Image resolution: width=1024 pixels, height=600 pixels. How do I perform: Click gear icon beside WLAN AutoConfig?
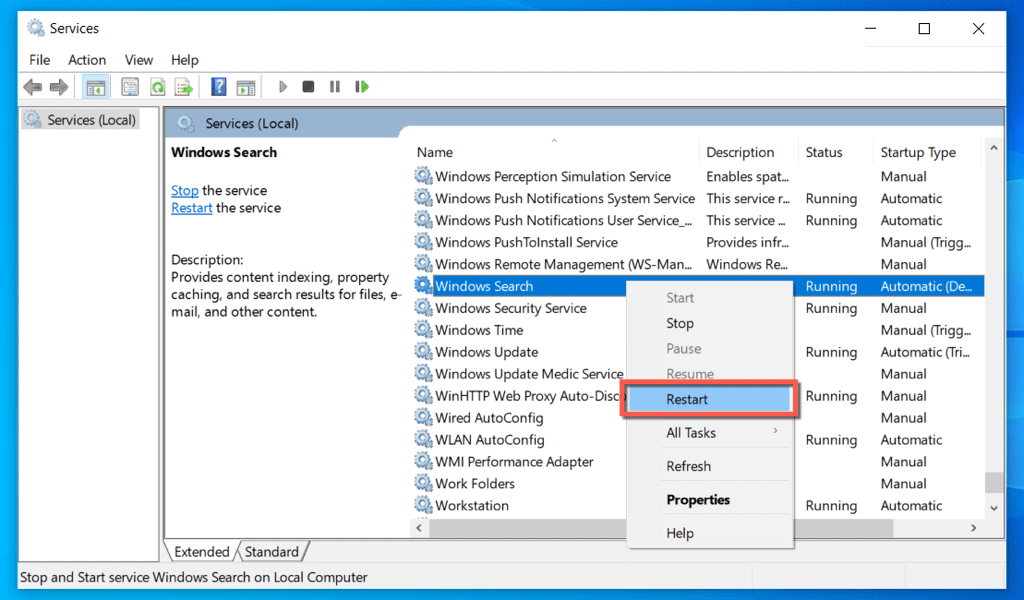(423, 439)
